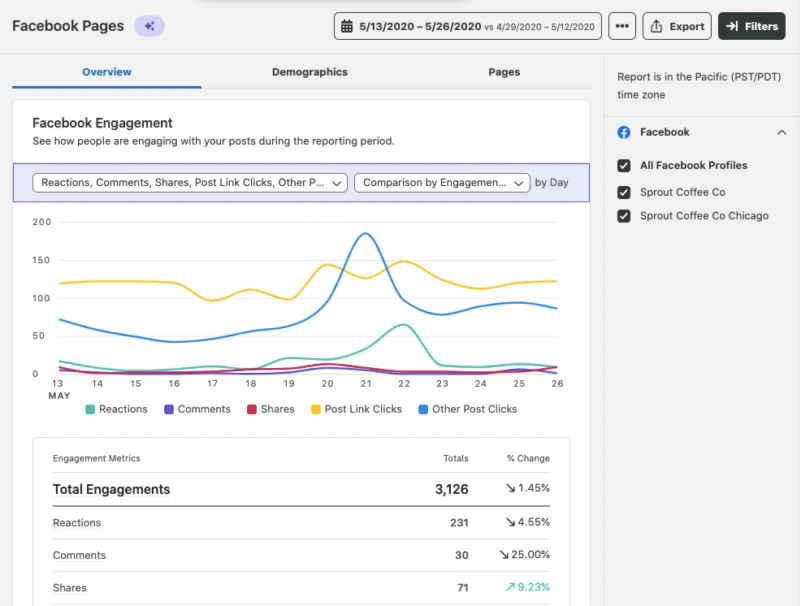Viewport: 801px width, 606px height.
Task: Click the Facebook logo icon in sidebar
Action: (x=624, y=132)
